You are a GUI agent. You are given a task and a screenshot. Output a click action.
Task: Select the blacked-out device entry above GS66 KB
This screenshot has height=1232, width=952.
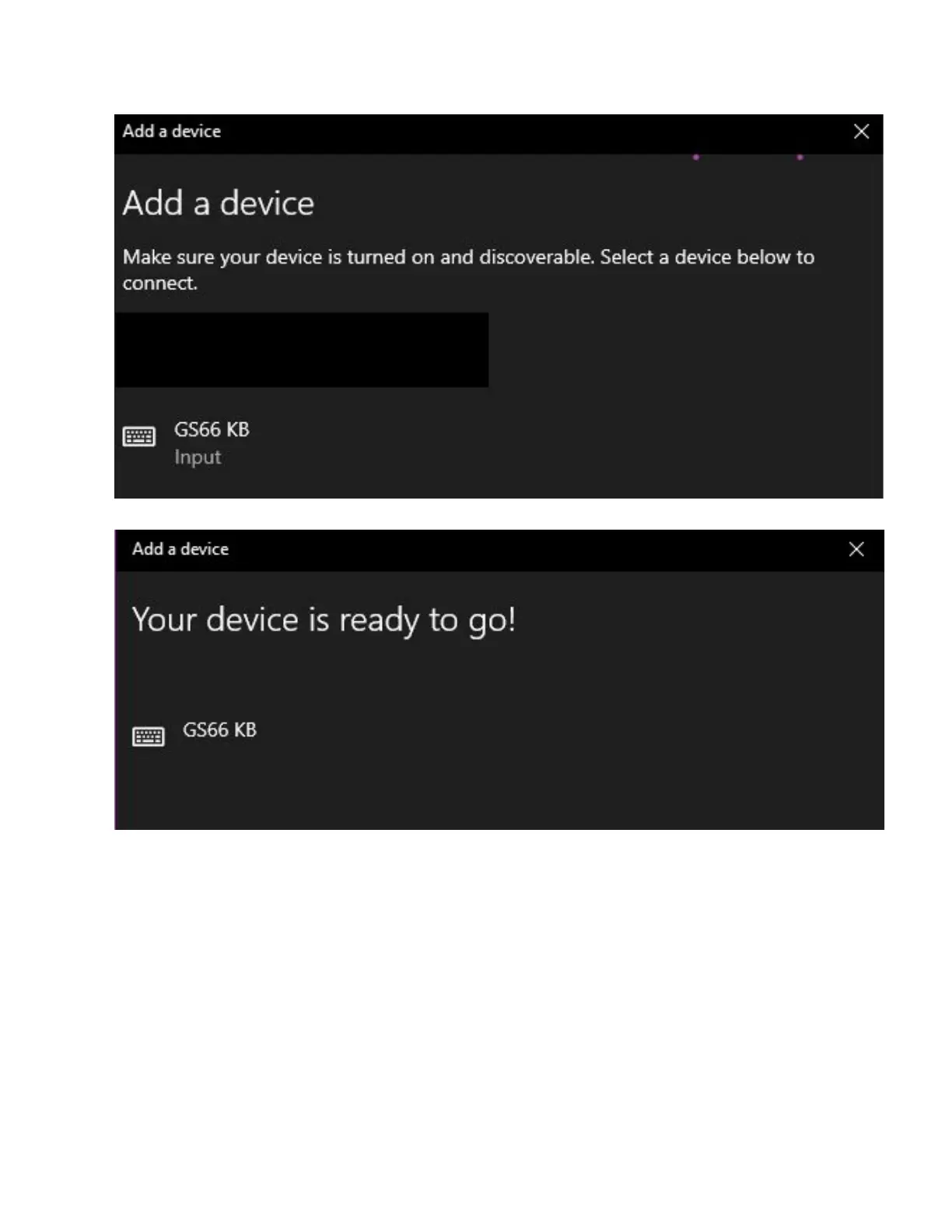pyautogui.click(x=302, y=350)
